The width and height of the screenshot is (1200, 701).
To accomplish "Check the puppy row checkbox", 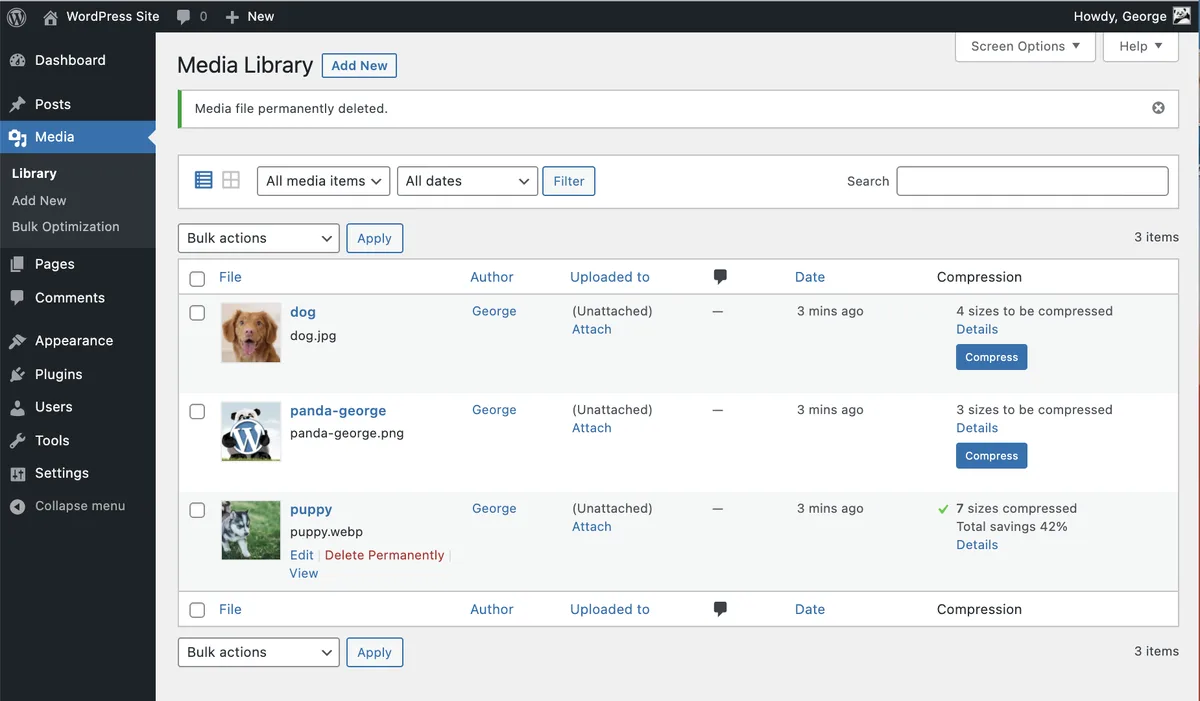I will pos(197,510).
